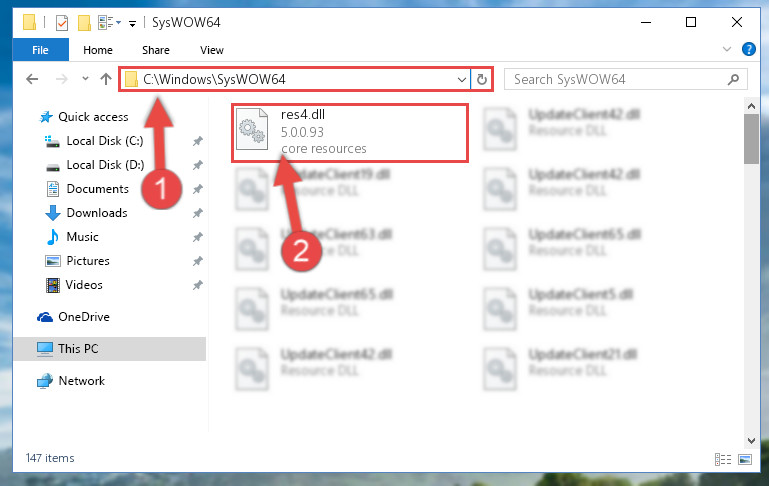Click the Up to parent folder arrow
This screenshot has width=769, height=486.
coord(105,79)
